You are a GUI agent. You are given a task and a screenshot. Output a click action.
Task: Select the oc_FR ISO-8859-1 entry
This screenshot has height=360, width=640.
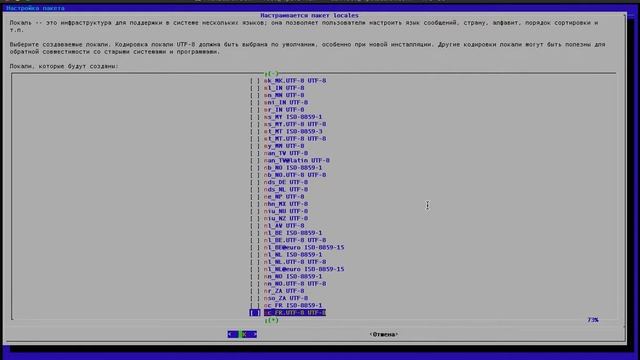(286, 306)
